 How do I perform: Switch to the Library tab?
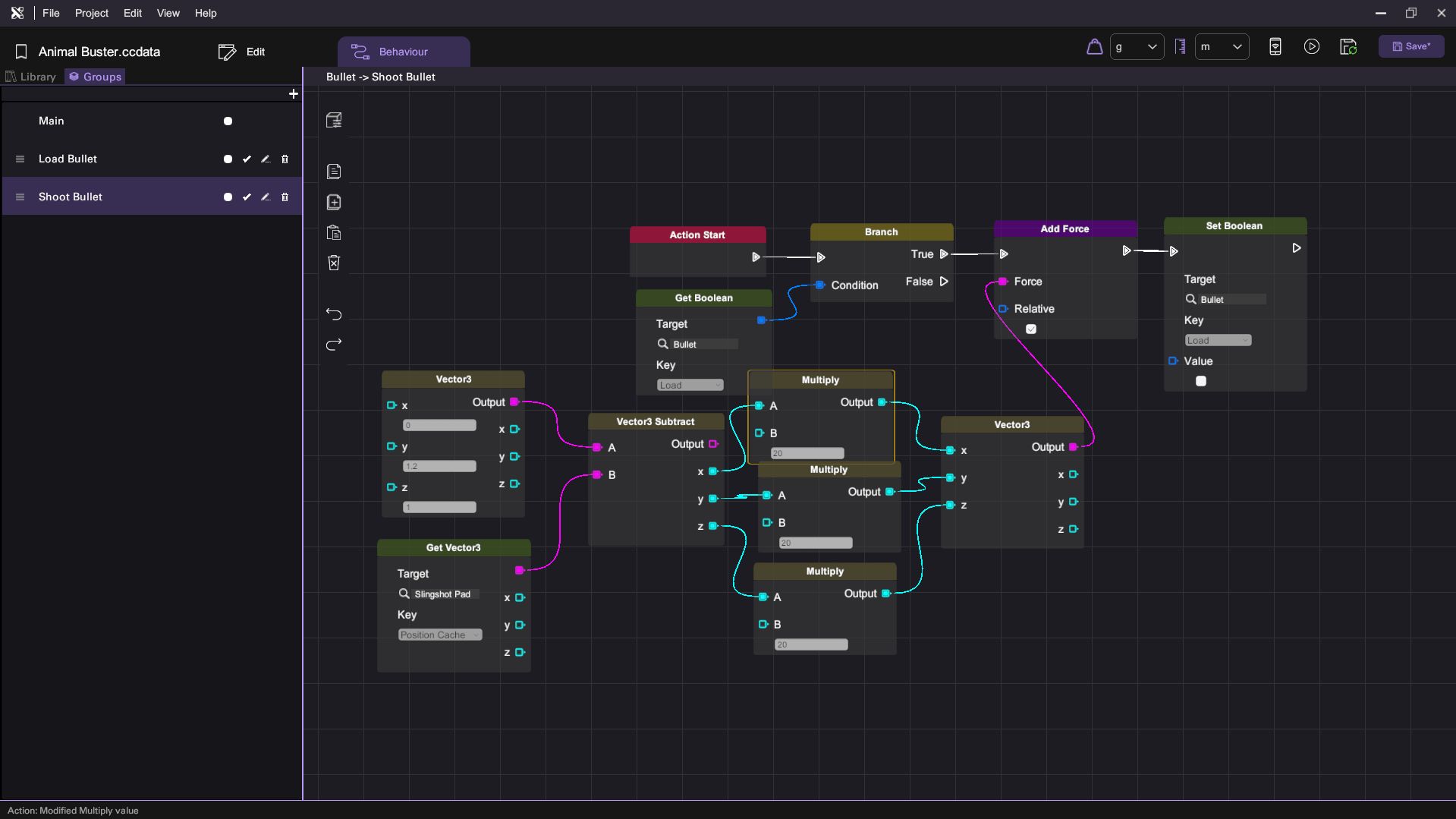[31, 77]
